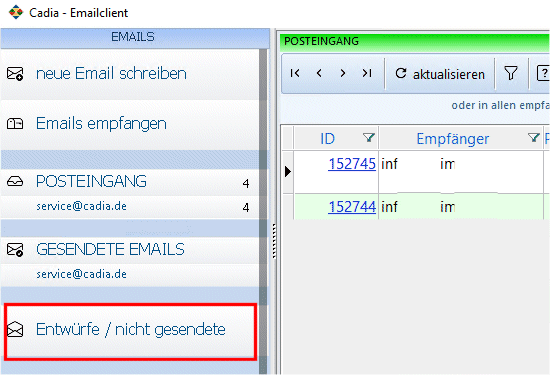Click the POSTEINGANG unread count 4
The width and height of the screenshot is (550, 375).
(x=246, y=183)
